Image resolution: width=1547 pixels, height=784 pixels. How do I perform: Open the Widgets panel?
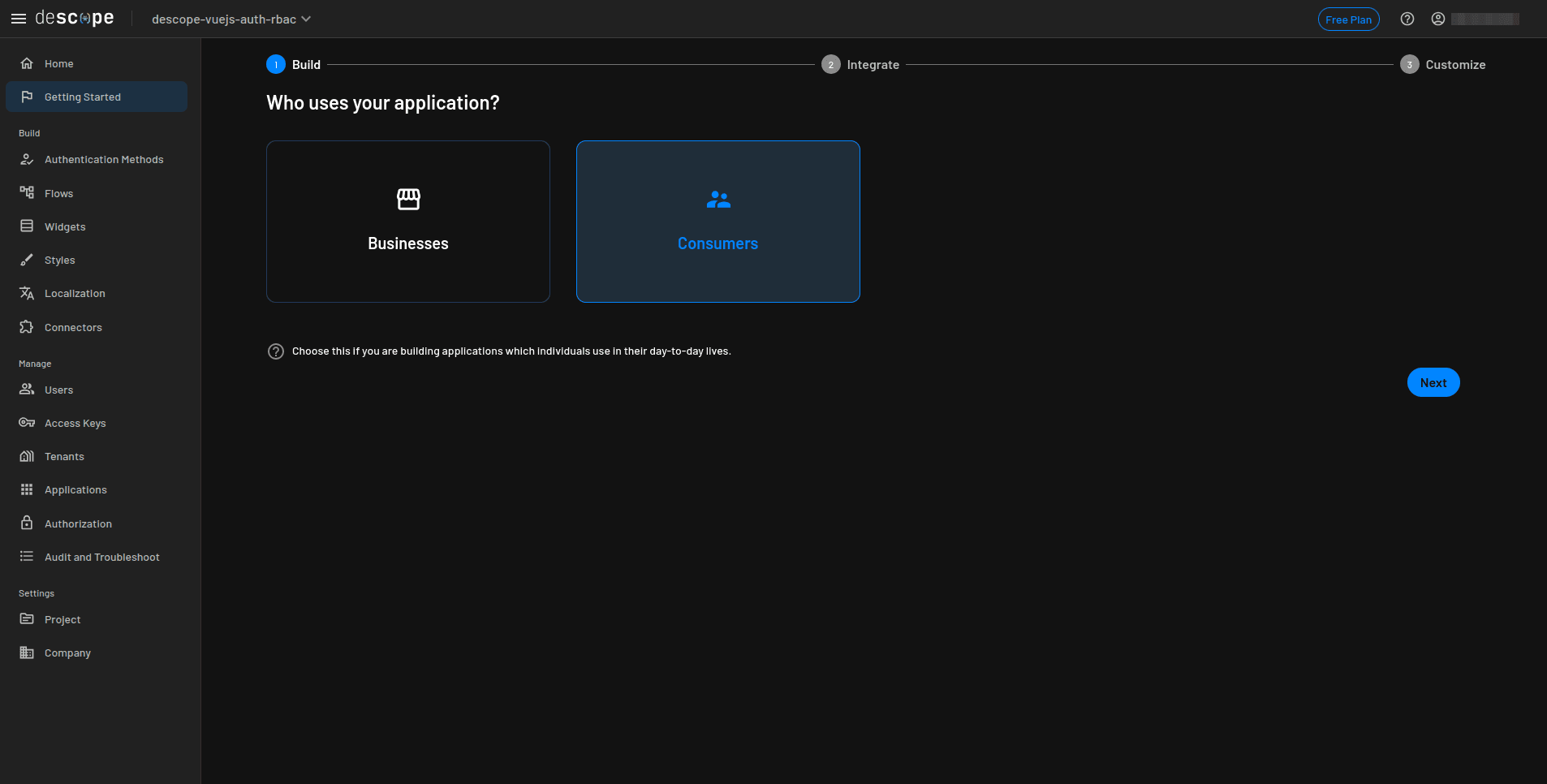pyautogui.click(x=65, y=226)
